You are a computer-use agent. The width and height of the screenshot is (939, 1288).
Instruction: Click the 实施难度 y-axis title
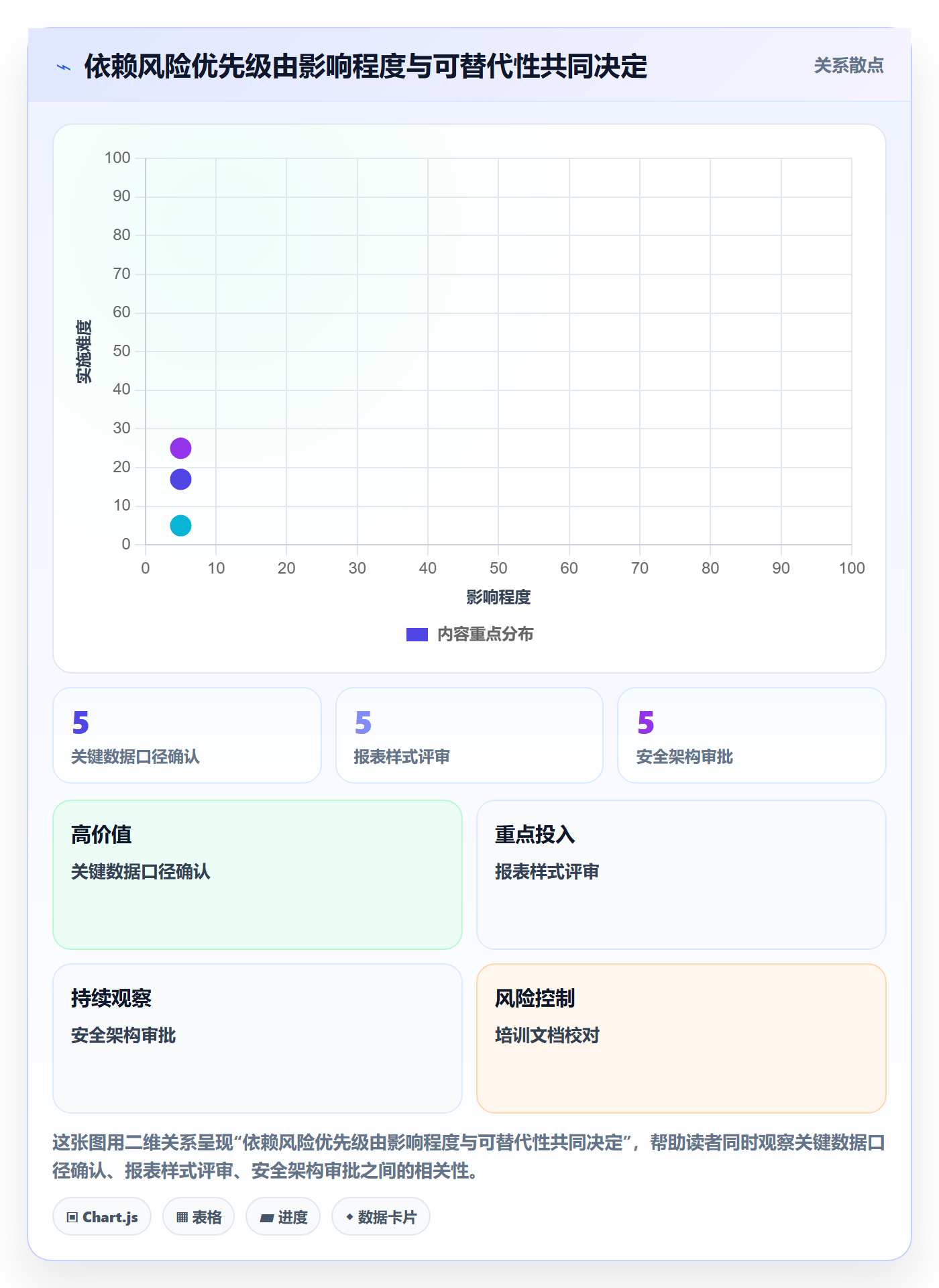tap(83, 351)
